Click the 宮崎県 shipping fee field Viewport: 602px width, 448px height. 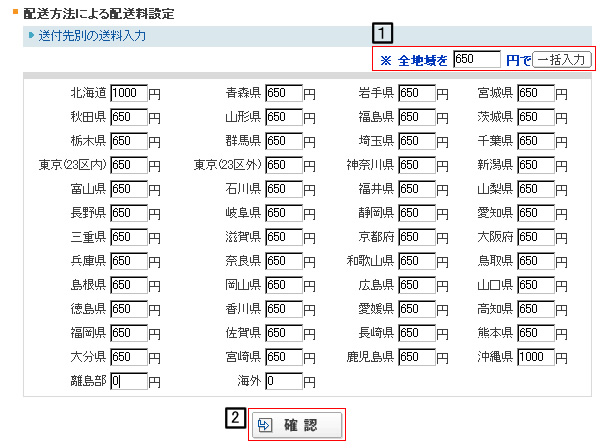(x=284, y=357)
